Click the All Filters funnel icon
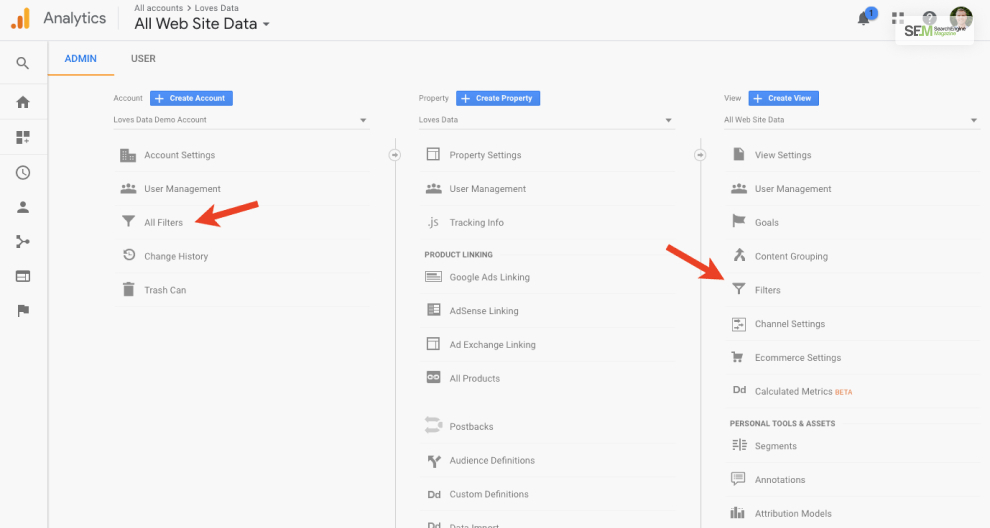990x528 pixels. click(x=128, y=222)
